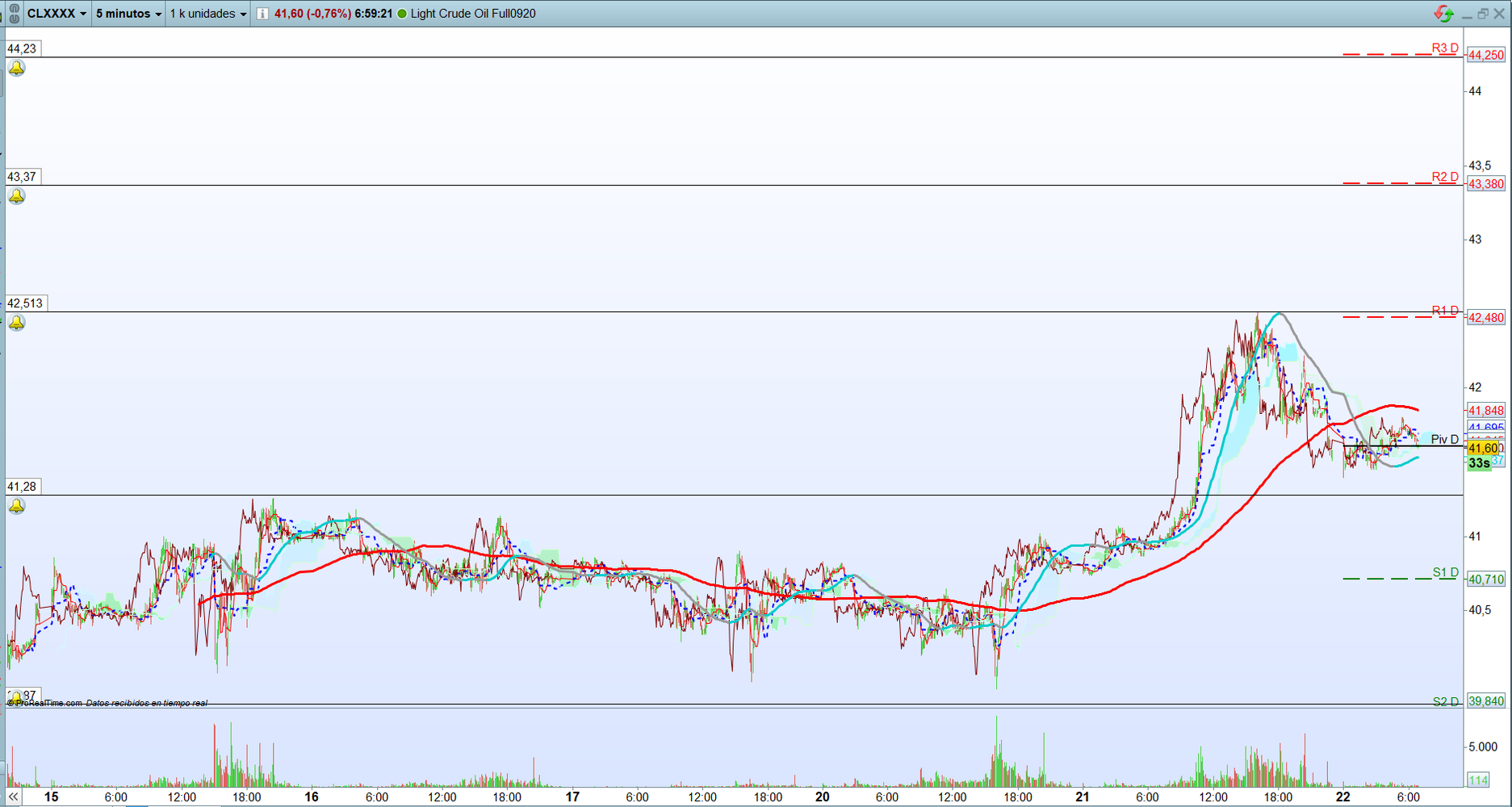The width and height of the screenshot is (1512, 807).
Task: Click alert bell on 43,37 line
Action: point(16,196)
